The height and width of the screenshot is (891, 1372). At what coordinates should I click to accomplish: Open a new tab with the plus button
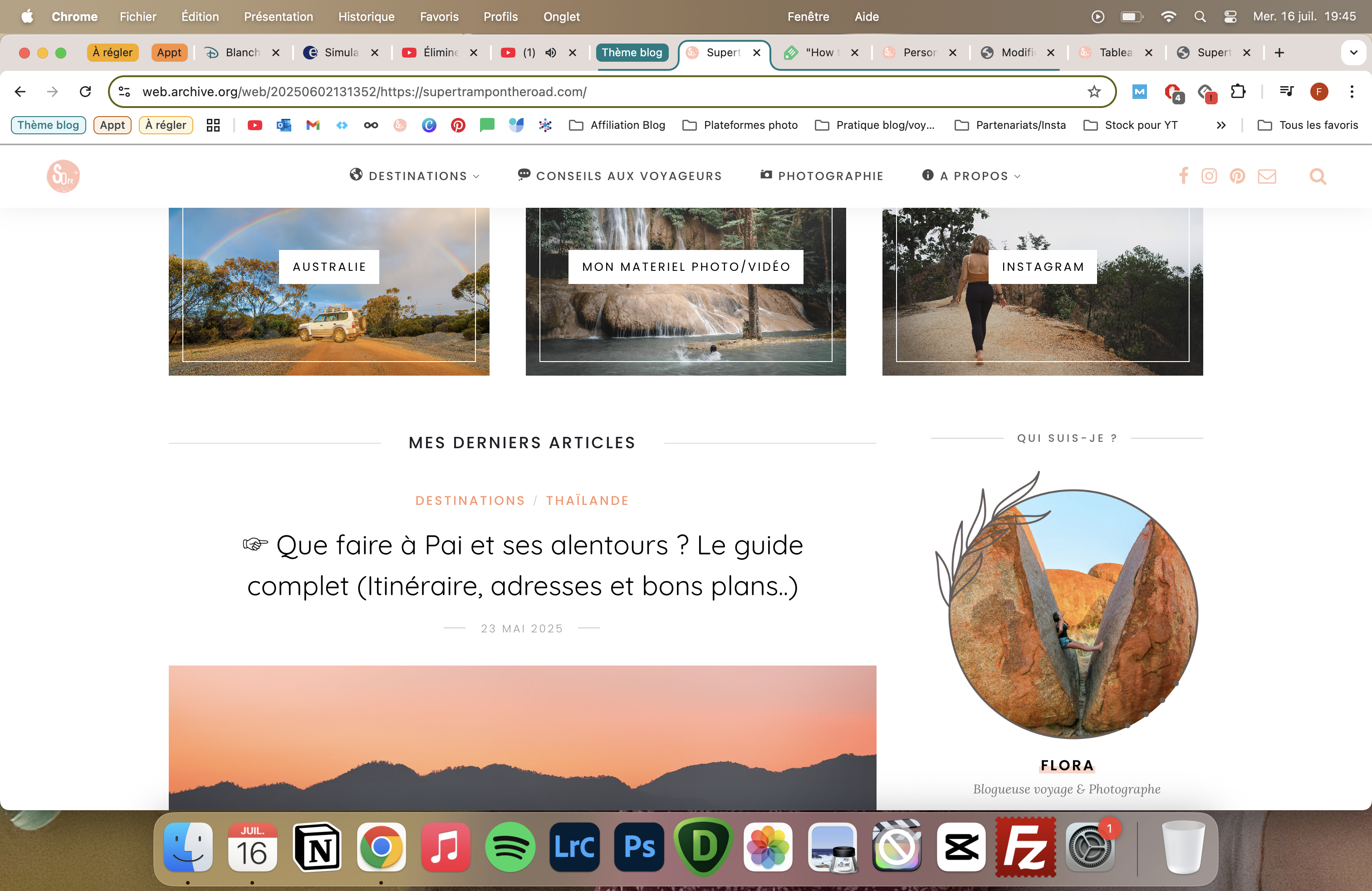pyautogui.click(x=1279, y=53)
